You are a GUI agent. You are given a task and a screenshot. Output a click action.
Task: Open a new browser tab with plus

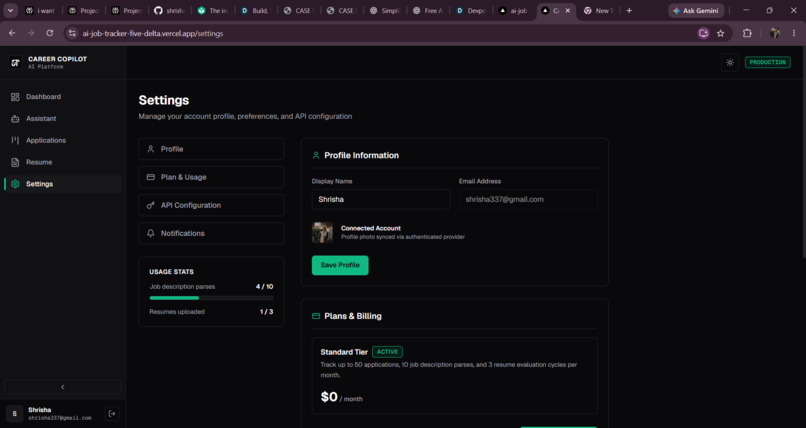629,10
